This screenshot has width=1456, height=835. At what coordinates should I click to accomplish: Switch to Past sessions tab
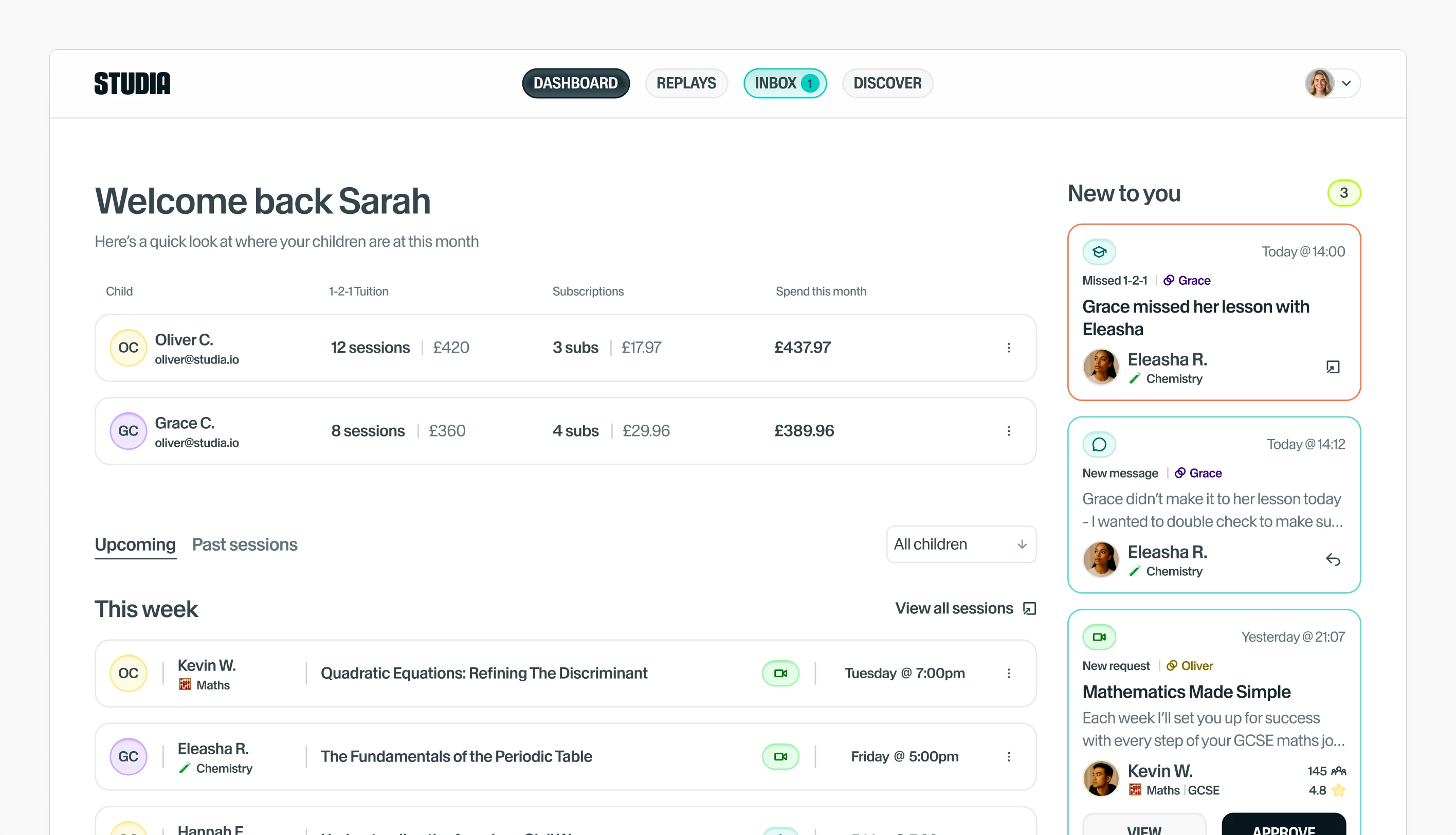[245, 544]
